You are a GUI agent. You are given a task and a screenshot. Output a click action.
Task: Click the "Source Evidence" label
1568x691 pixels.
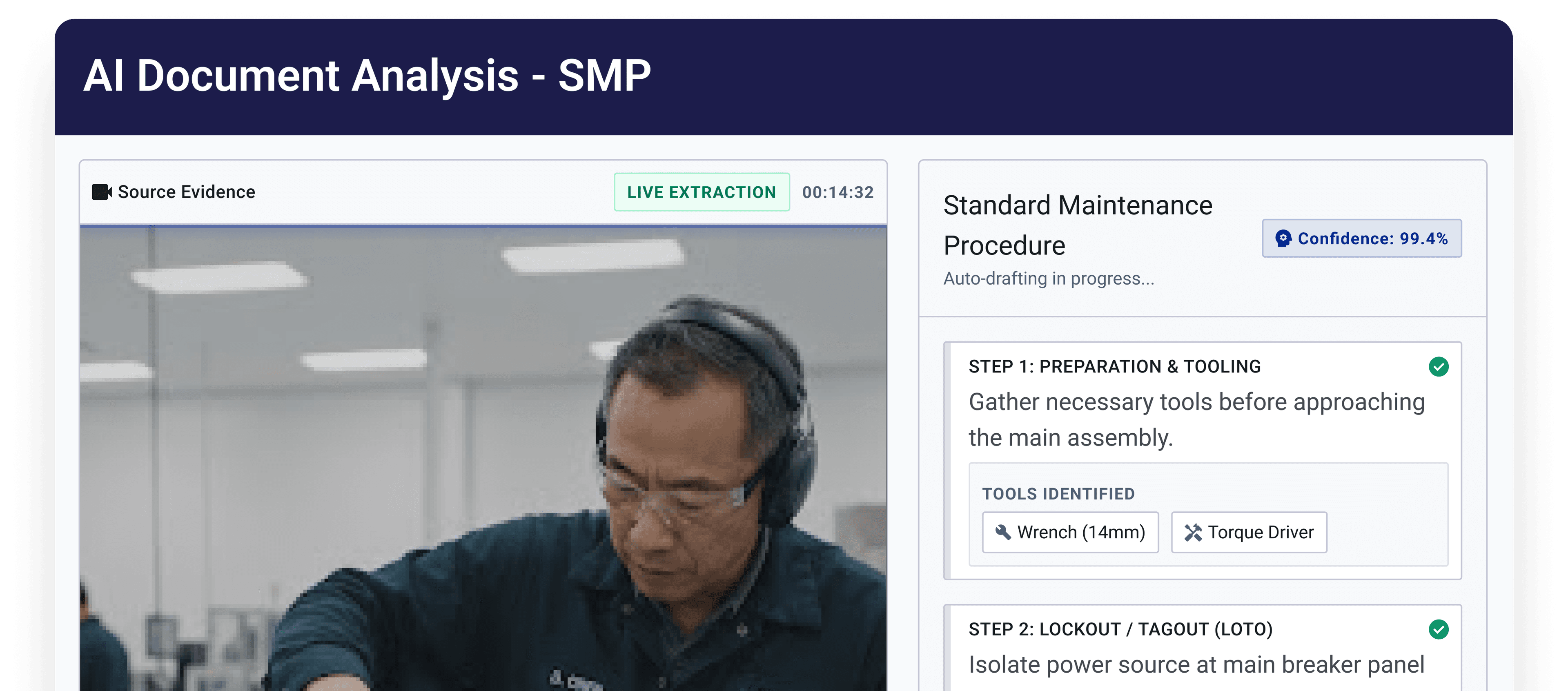click(186, 192)
